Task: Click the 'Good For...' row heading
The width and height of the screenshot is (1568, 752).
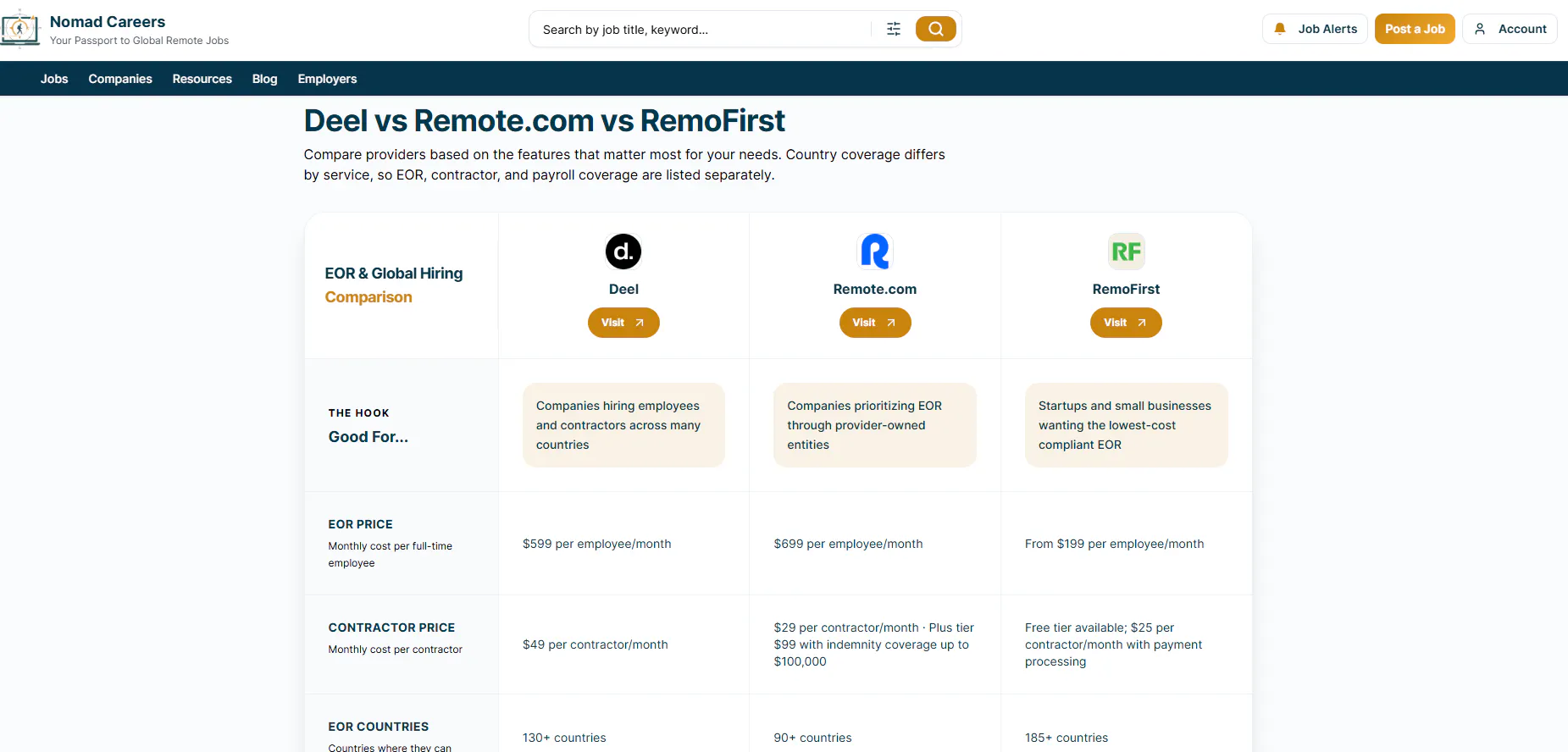Action: 368,437
